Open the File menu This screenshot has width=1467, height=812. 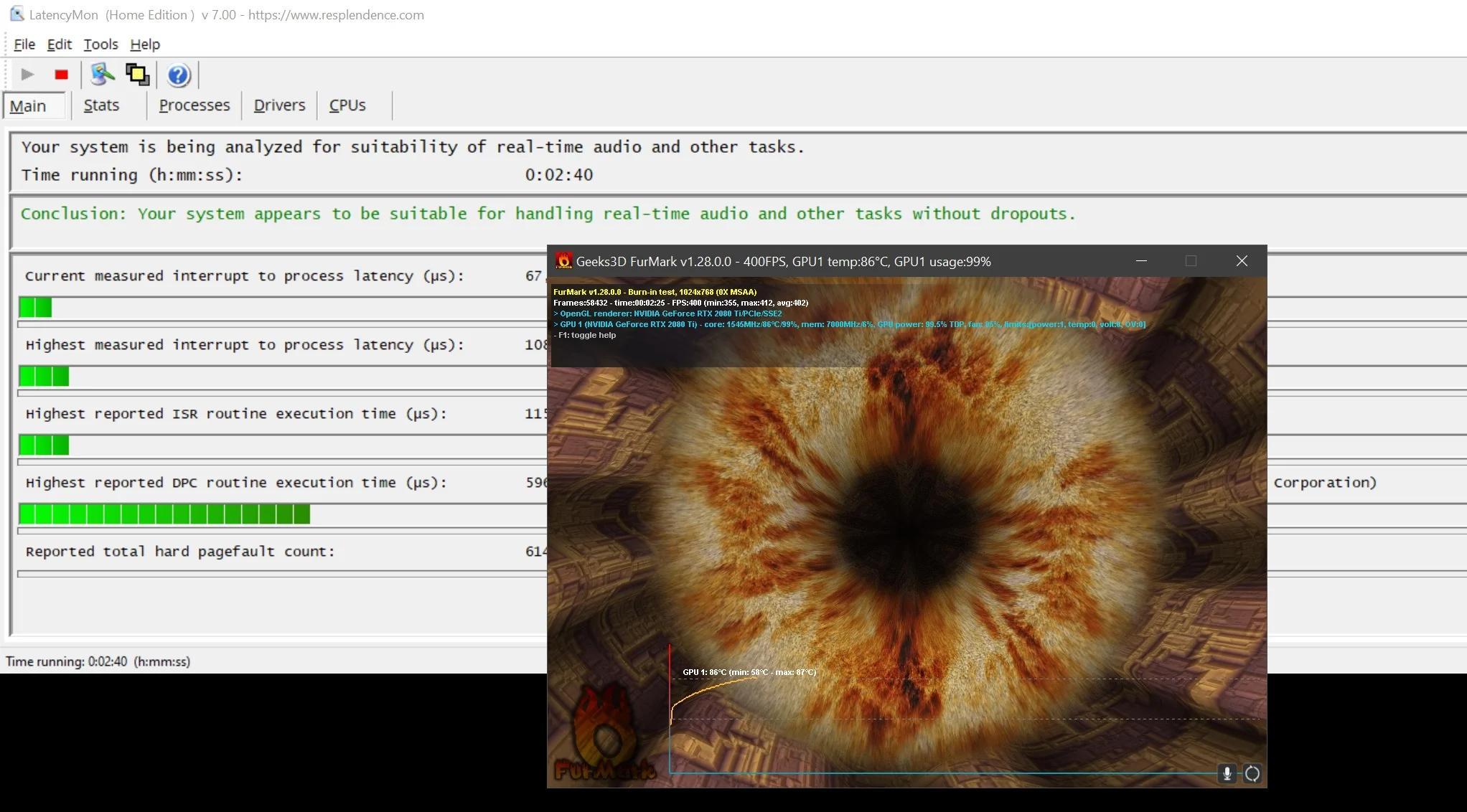24,44
